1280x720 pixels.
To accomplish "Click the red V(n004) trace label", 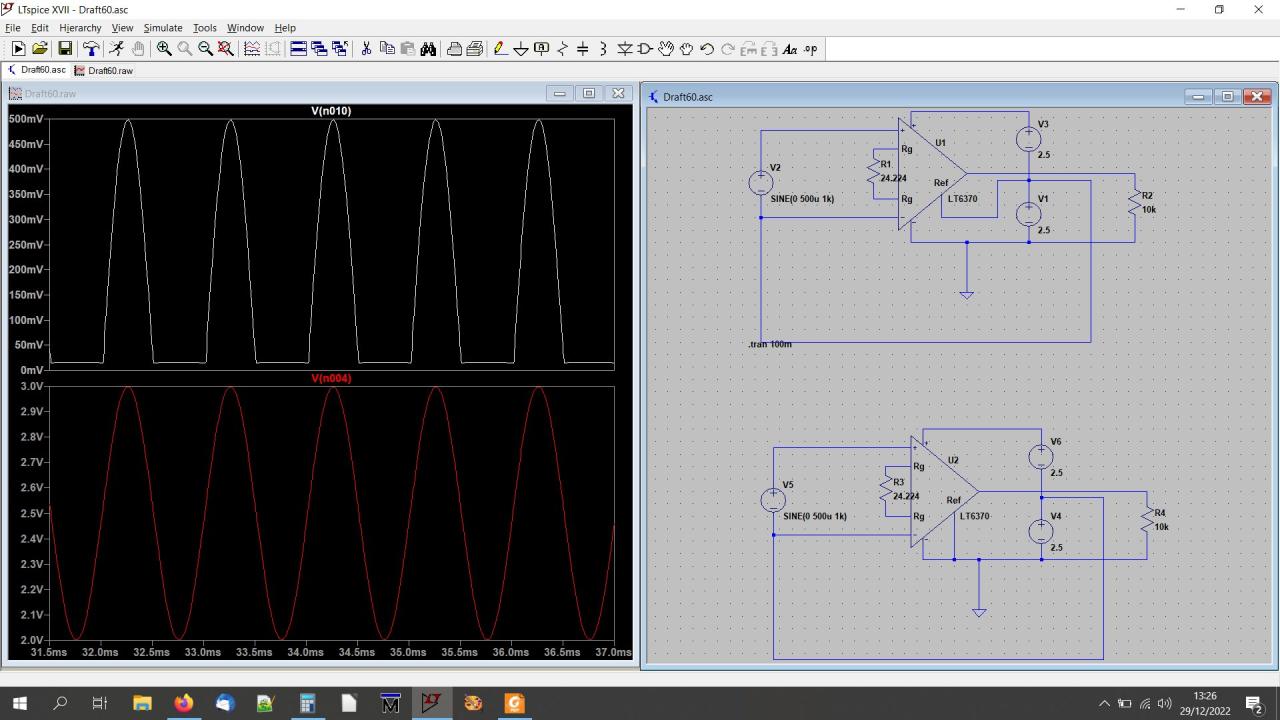I will 331,378.
